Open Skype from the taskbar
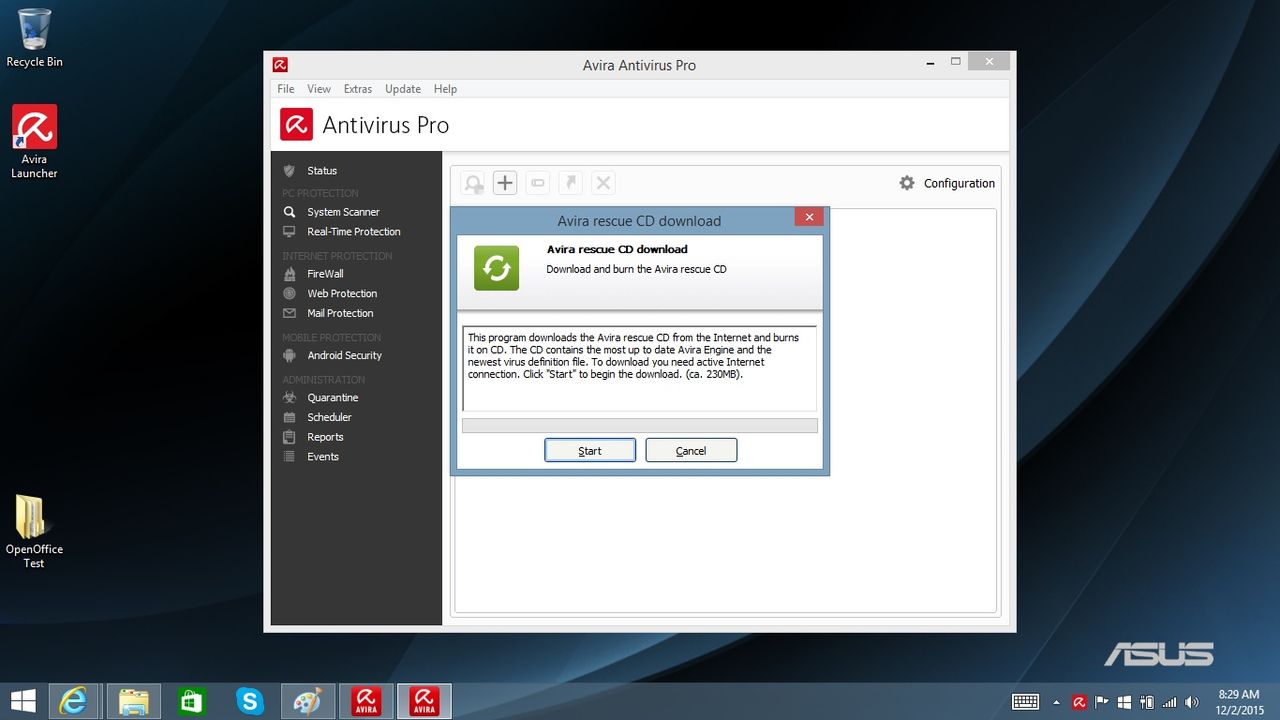The width and height of the screenshot is (1280, 720). pos(249,701)
